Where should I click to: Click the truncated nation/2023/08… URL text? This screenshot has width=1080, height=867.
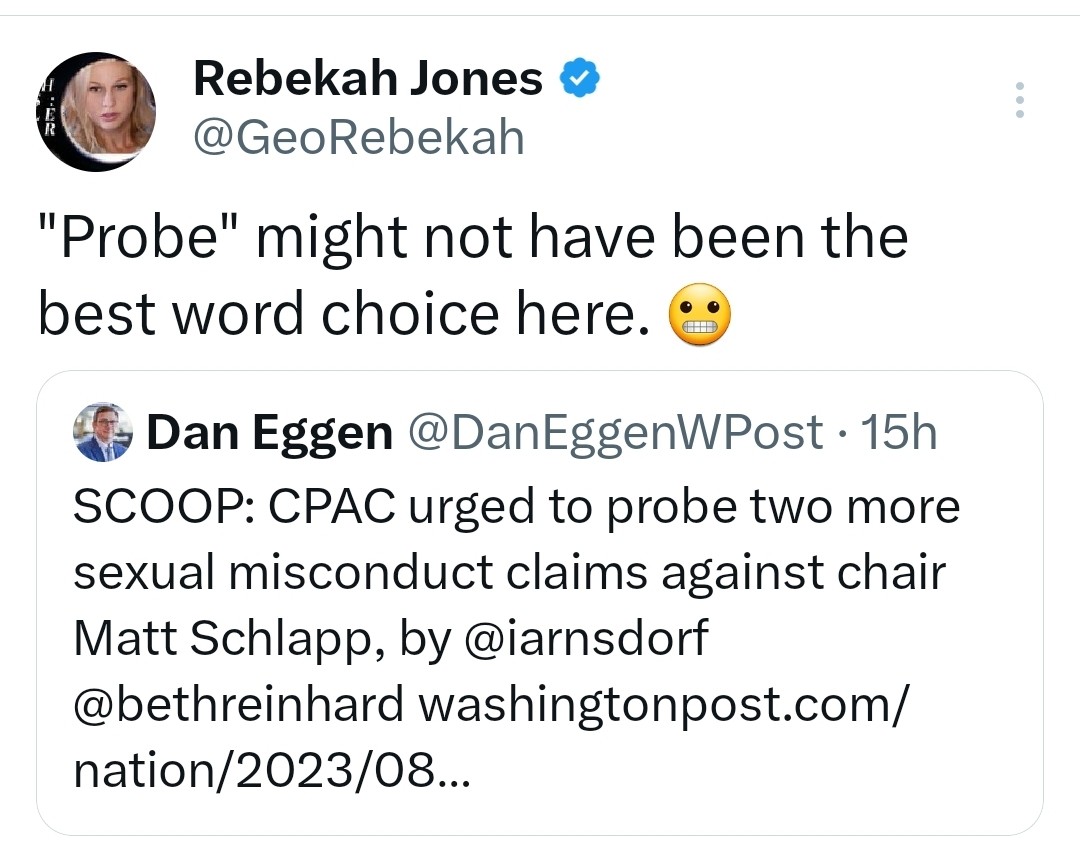272,770
